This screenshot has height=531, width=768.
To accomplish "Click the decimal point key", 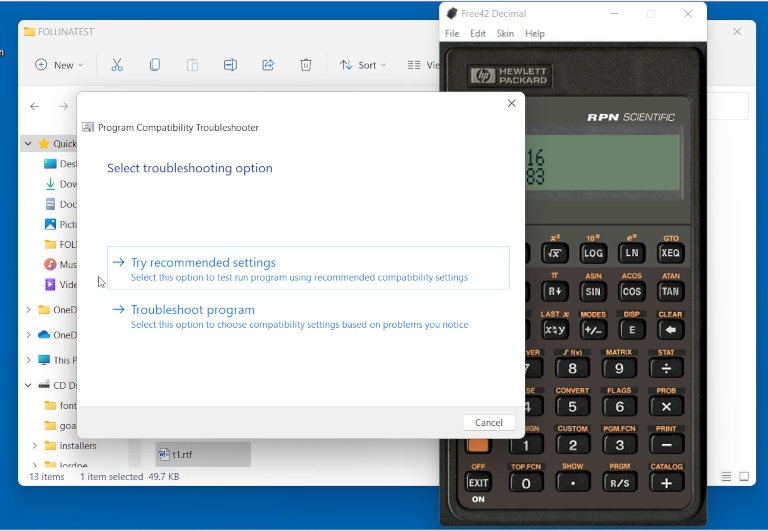I will (573, 483).
